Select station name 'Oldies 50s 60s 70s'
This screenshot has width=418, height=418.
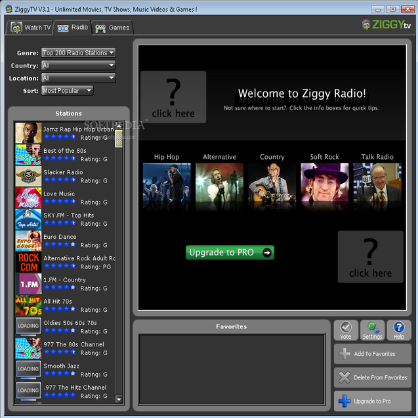70,323
